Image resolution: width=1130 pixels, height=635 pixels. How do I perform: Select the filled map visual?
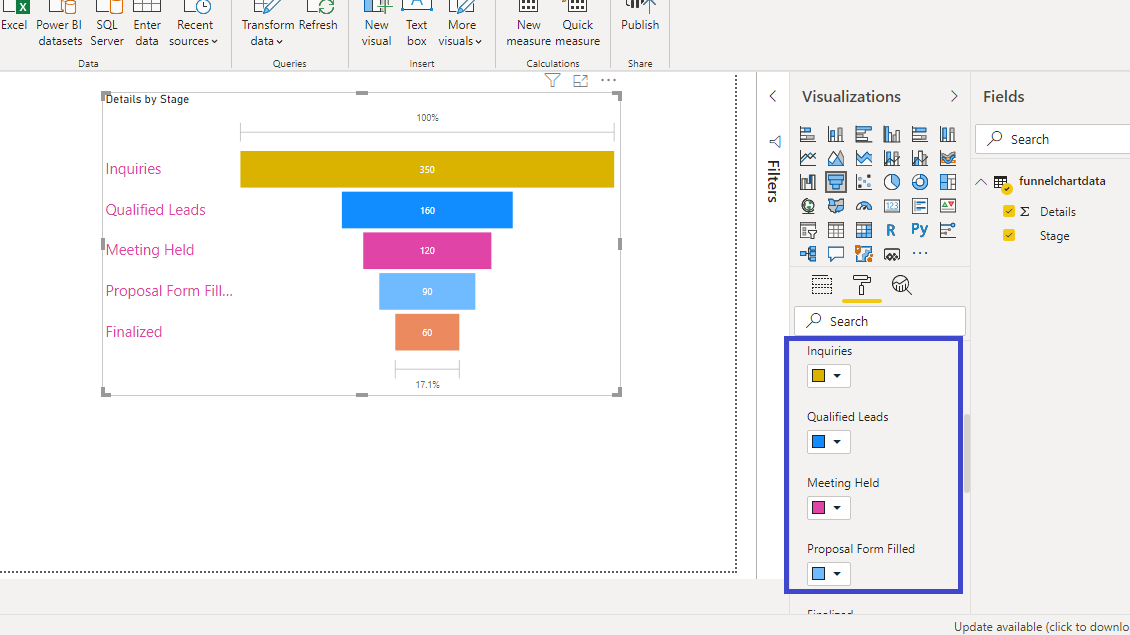coord(835,206)
